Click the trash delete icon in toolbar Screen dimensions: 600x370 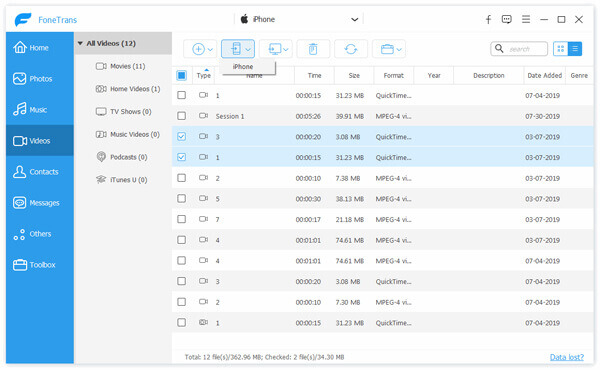313,49
